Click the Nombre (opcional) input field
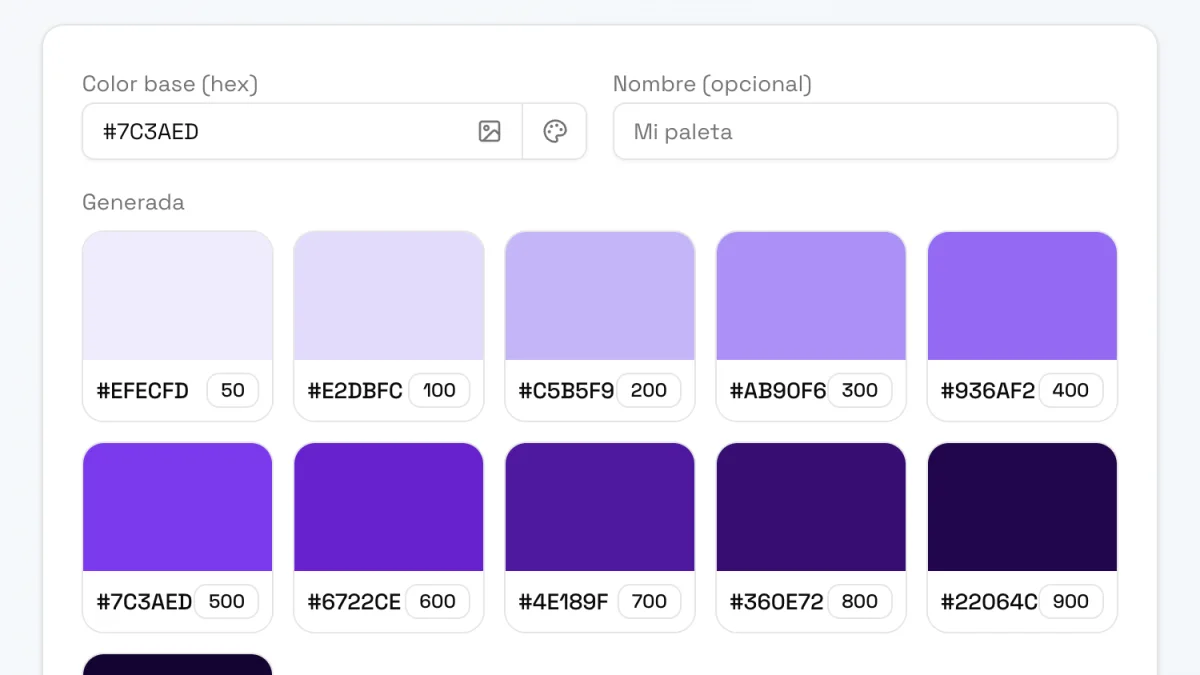This screenshot has height=675, width=1200. tap(865, 131)
